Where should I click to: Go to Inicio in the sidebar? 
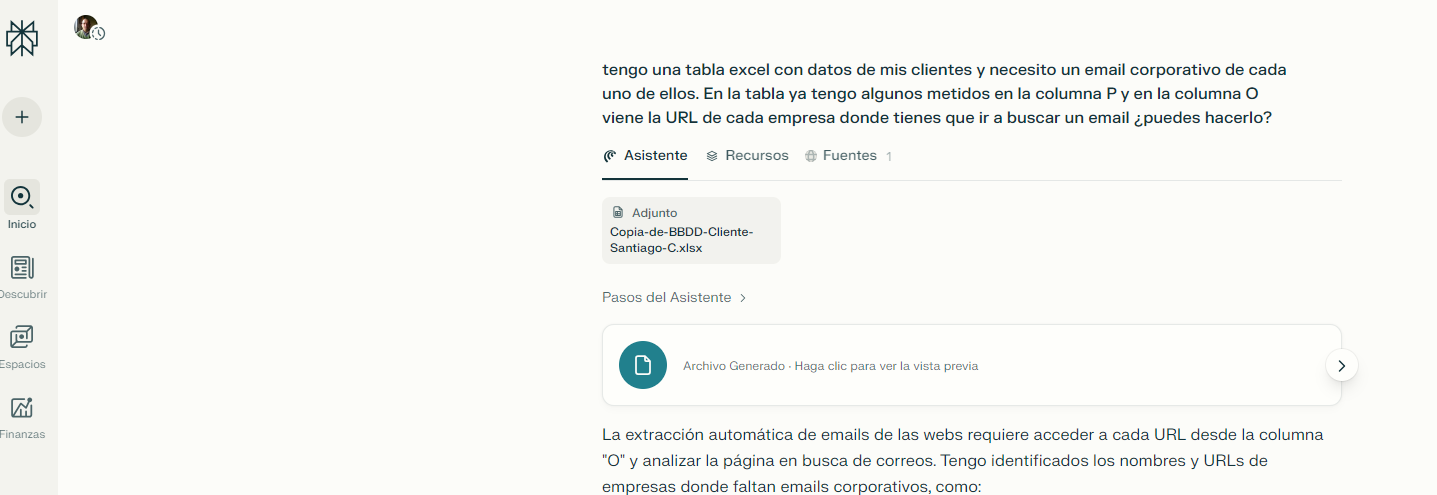coord(22,205)
